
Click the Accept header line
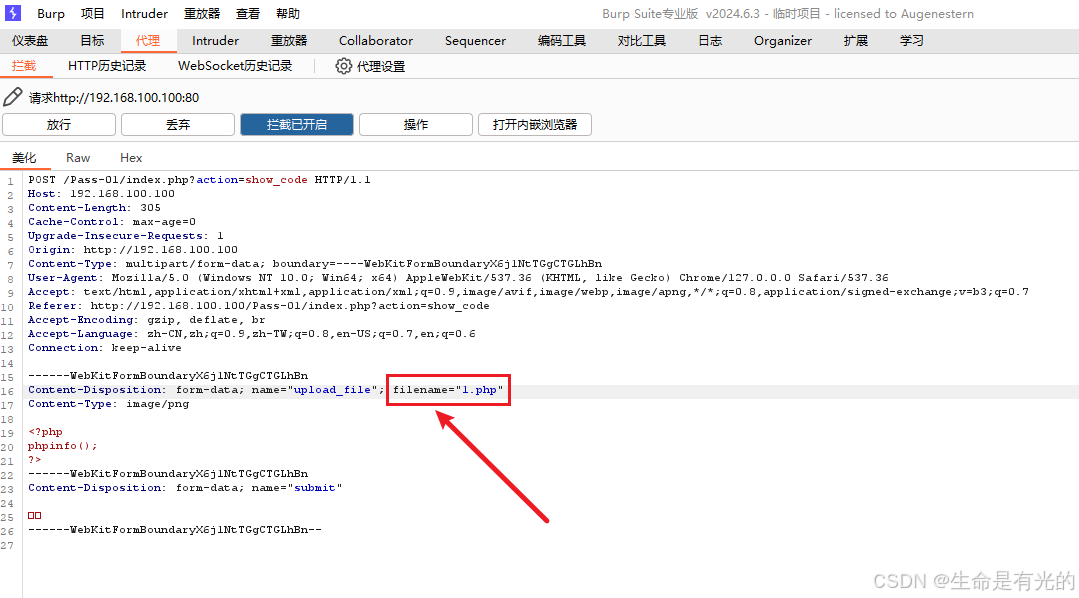528,292
